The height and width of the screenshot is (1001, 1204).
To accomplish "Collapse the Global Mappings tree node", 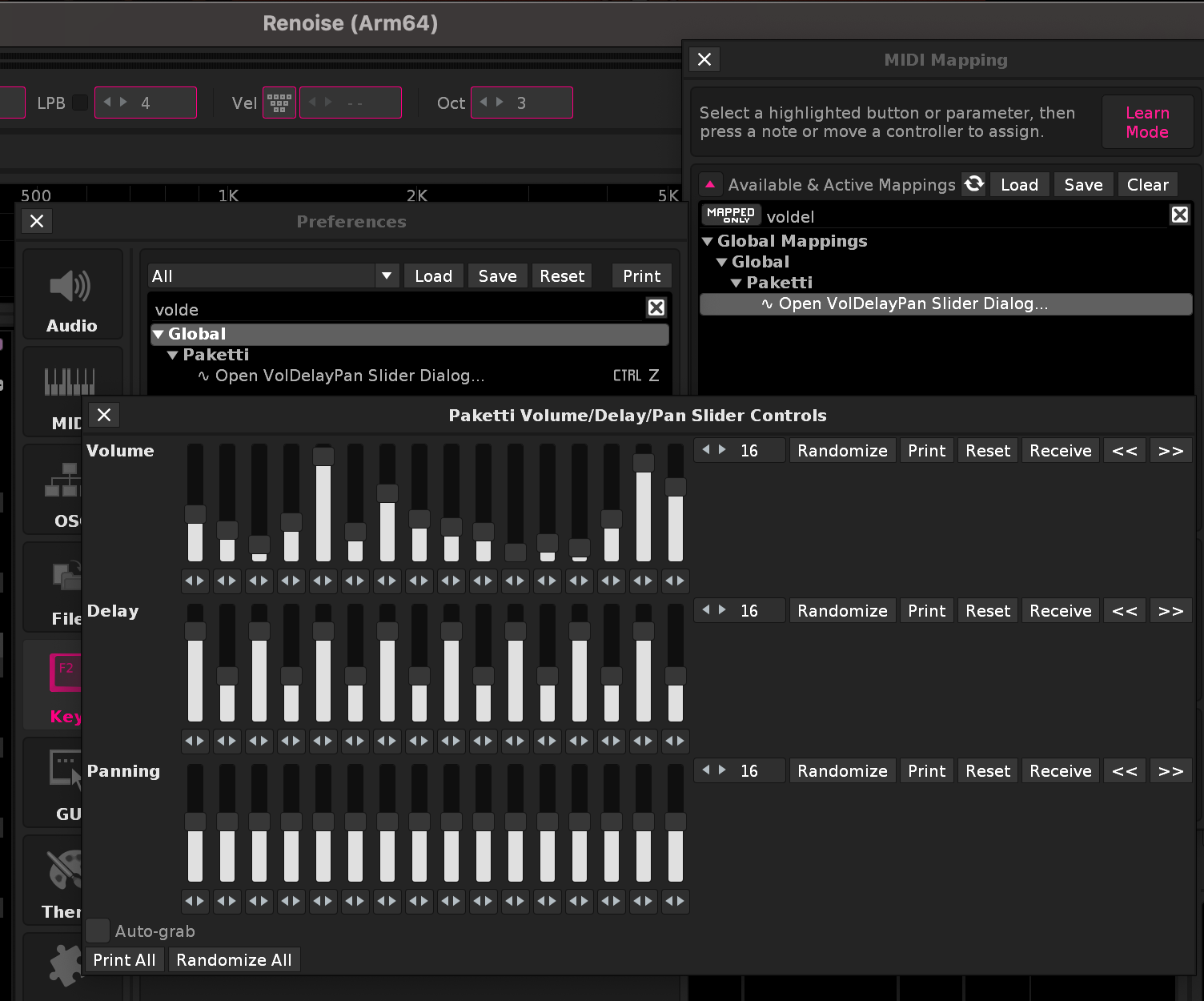I will 708,241.
